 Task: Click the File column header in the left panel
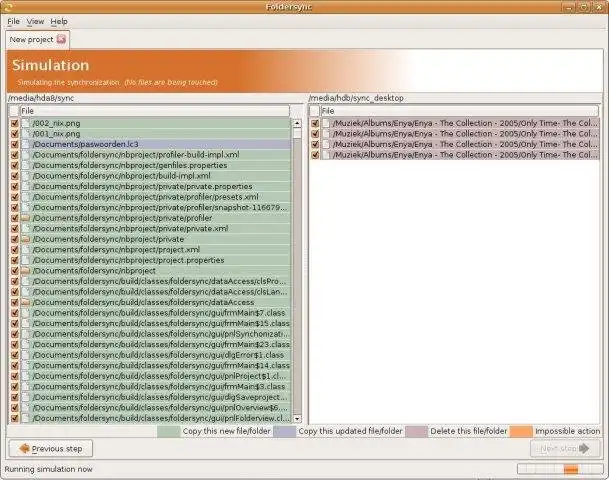pos(155,111)
